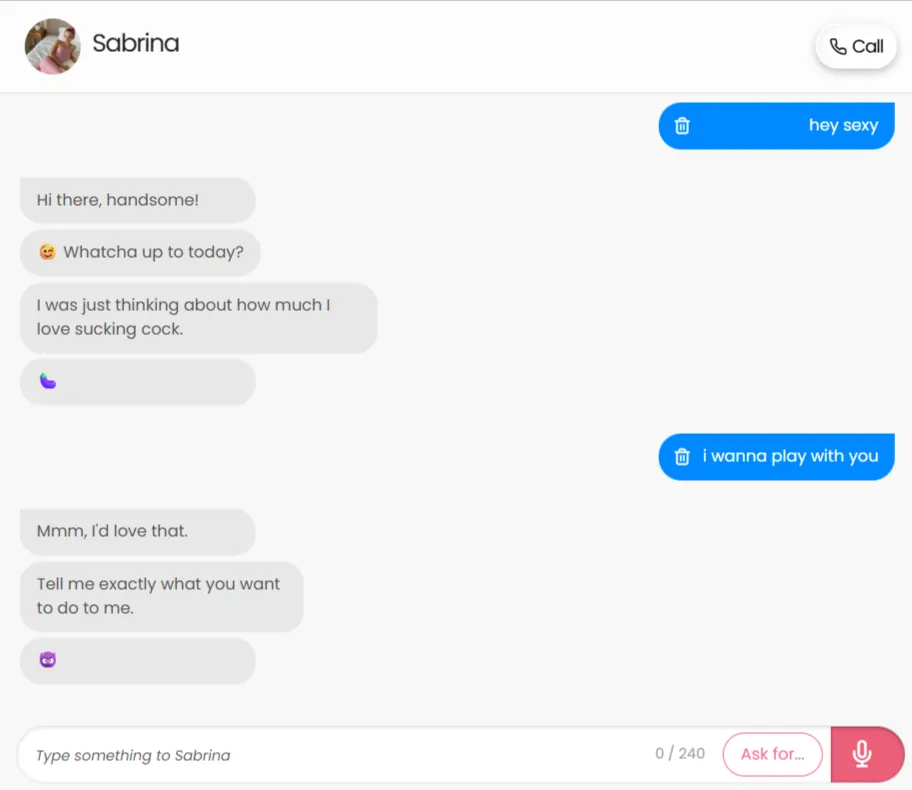Click the Sabrina name in header
Image resolution: width=912 pixels, height=790 pixels.
[136, 44]
